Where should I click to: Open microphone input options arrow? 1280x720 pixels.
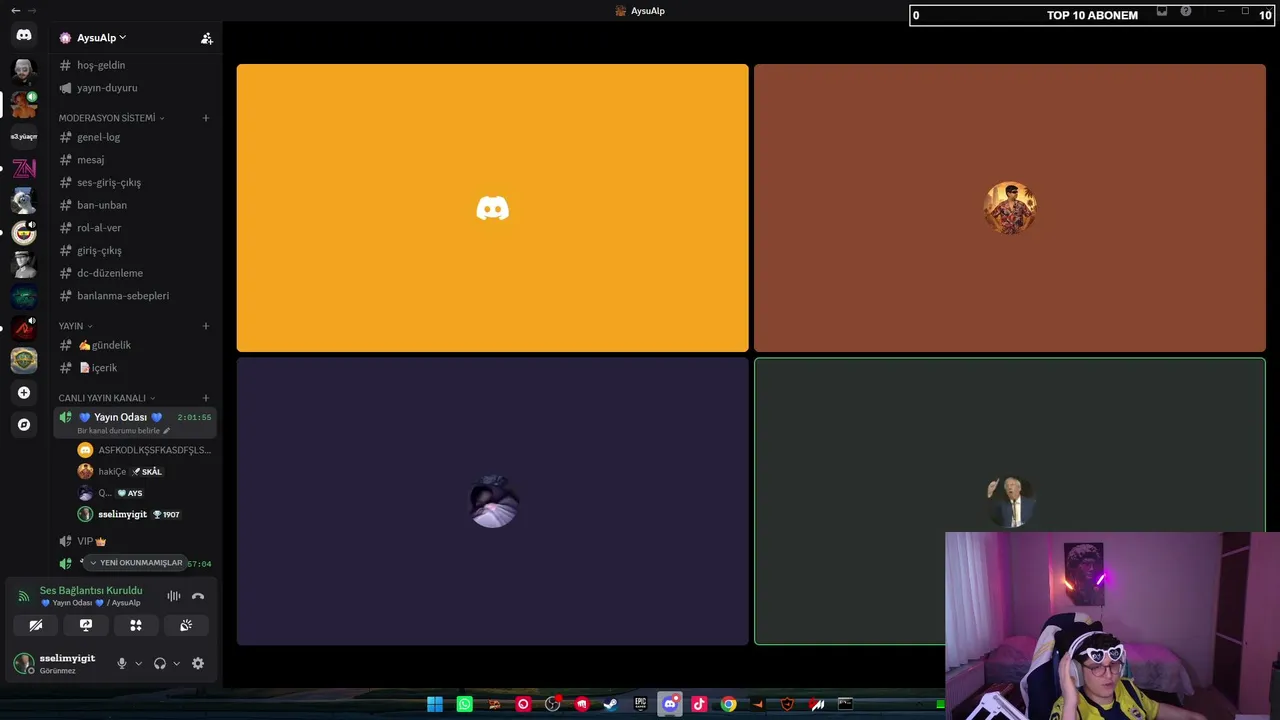(x=138, y=663)
